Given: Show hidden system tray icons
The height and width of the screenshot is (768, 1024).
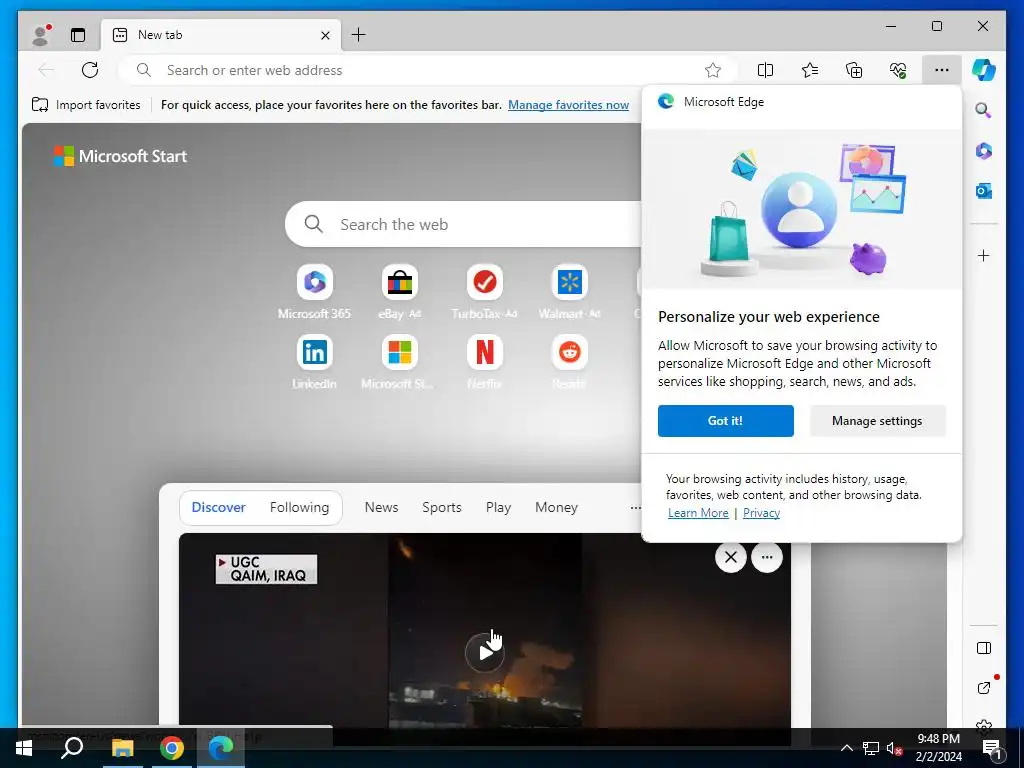Looking at the screenshot, I should (846, 748).
